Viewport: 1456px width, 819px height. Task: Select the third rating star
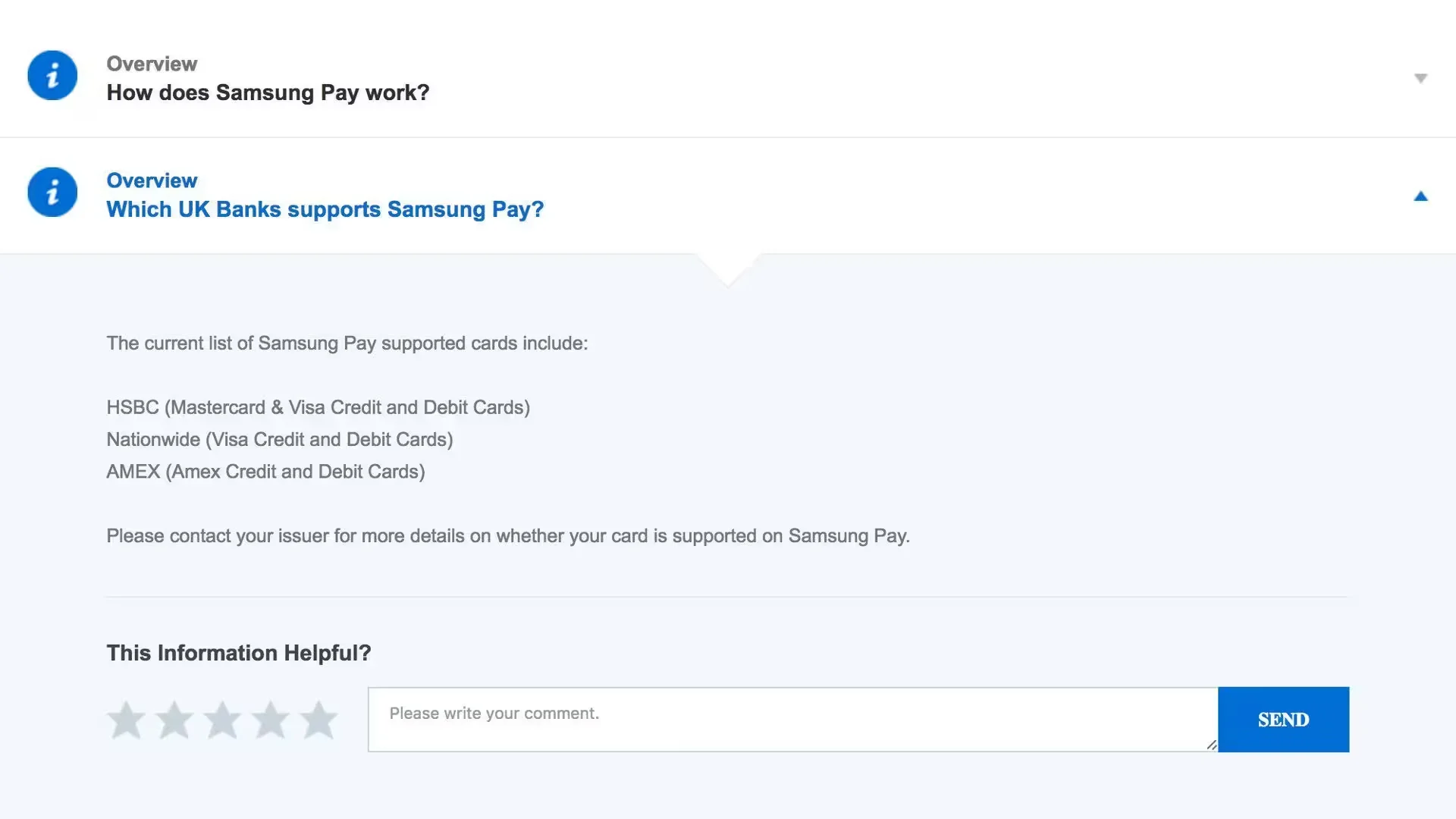(x=222, y=720)
